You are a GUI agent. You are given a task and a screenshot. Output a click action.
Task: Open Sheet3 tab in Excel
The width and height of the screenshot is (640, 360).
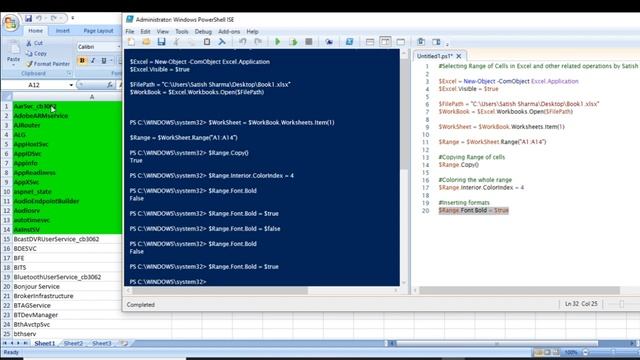click(x=102, y=343)
